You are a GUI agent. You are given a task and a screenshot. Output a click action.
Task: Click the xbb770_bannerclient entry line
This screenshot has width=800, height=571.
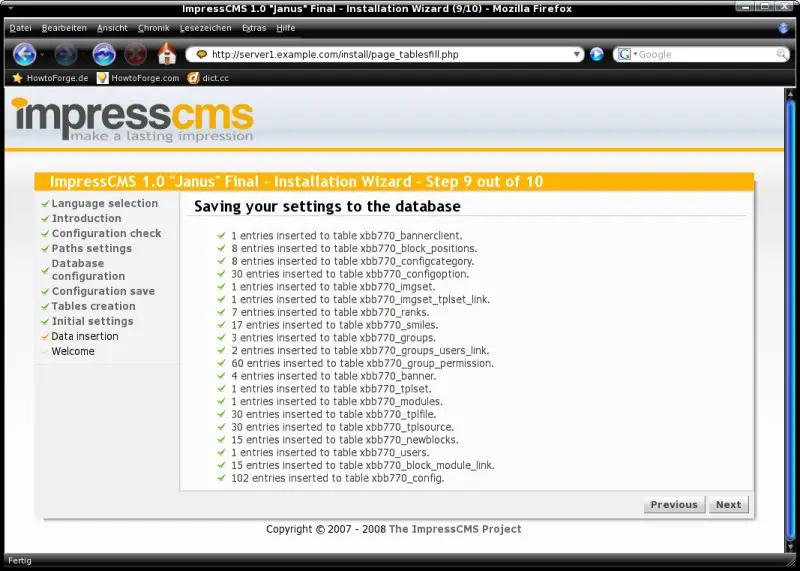[346, 236]
